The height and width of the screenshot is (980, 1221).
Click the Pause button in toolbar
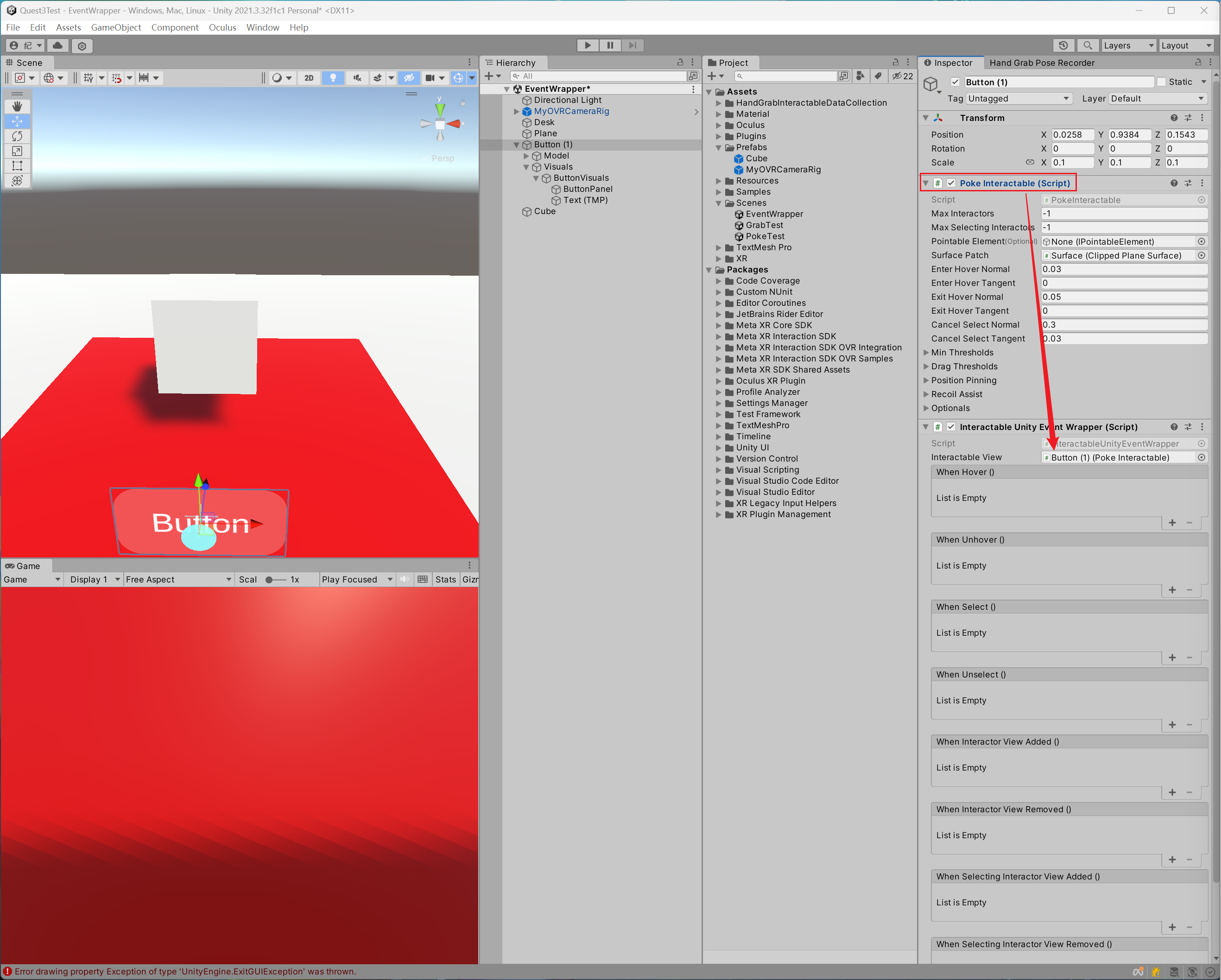coord(610,46)
